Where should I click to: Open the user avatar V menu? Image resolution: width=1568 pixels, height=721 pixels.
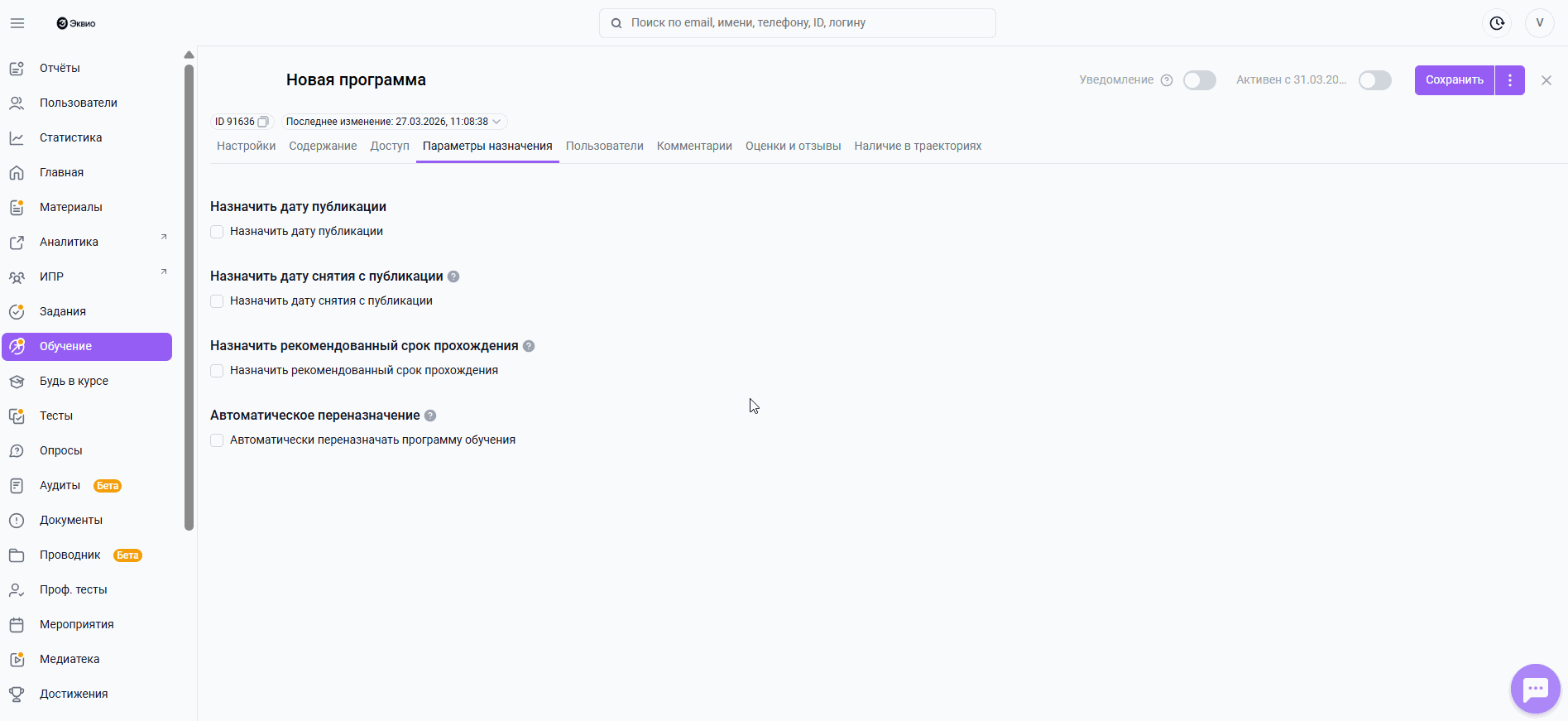coord(1540,23)
